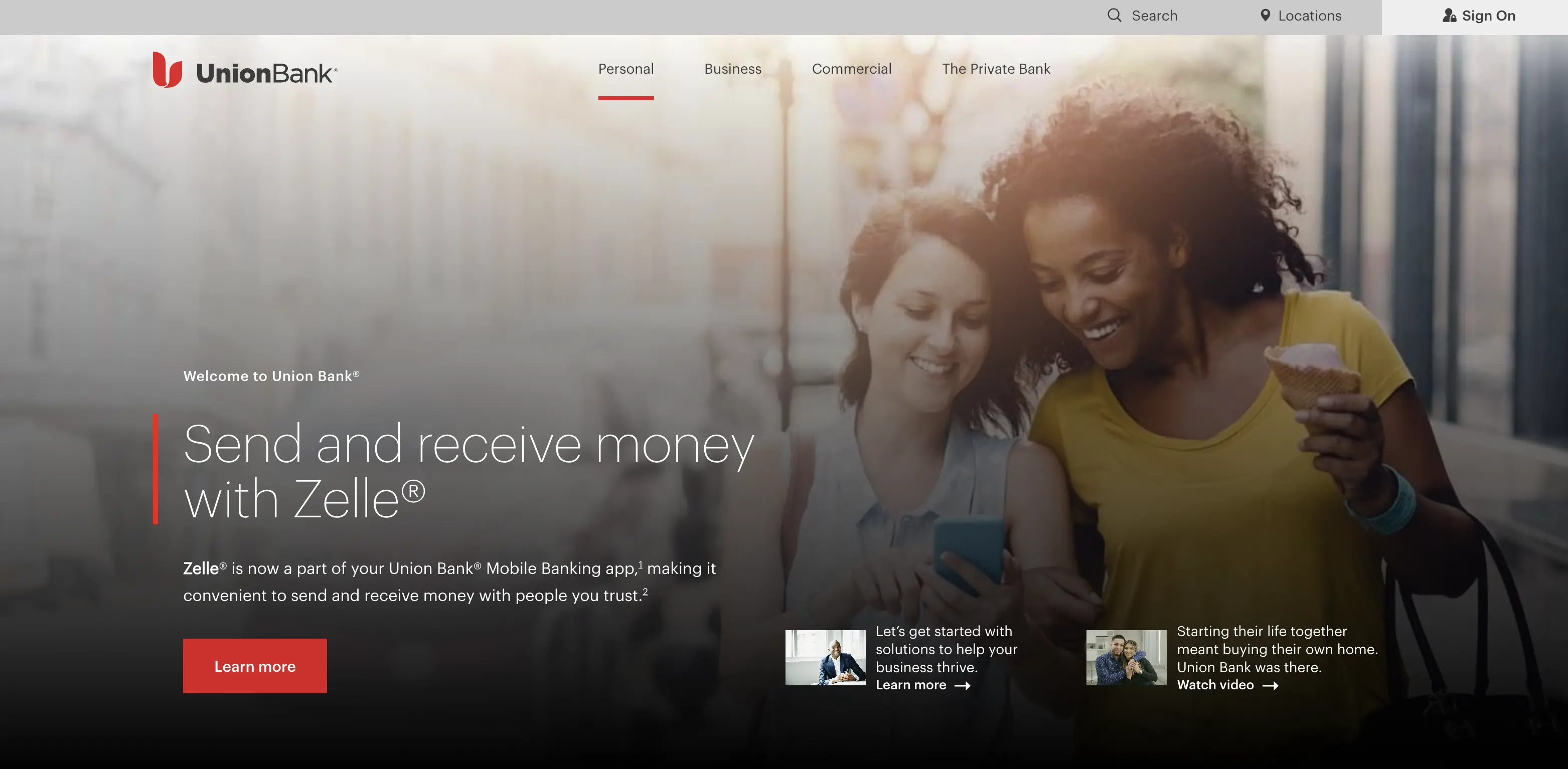Screen dimensions: 1568x769
Task: Click the UnionBank wordmark text
Action: 266,73
